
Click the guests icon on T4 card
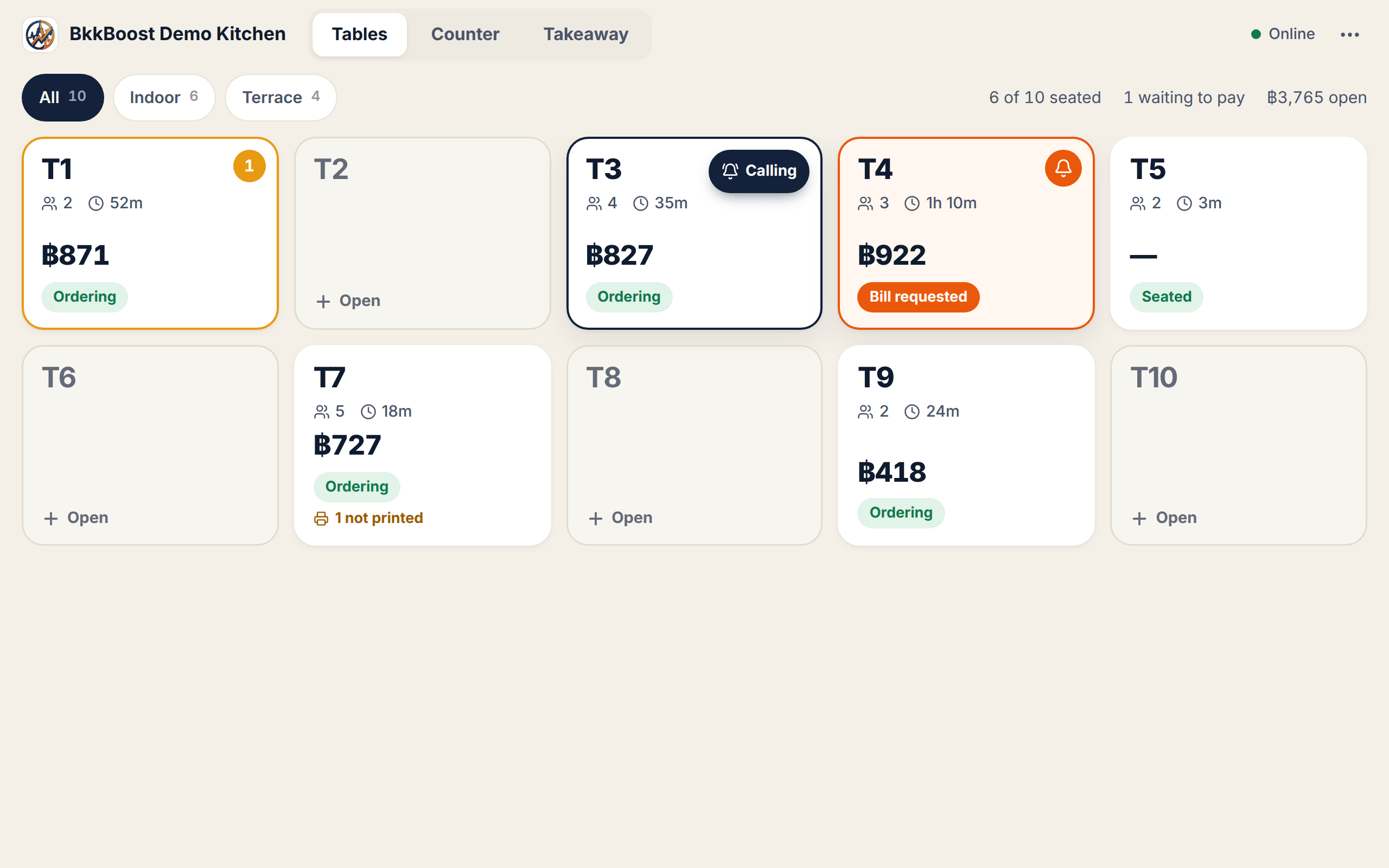click(865, 203)
